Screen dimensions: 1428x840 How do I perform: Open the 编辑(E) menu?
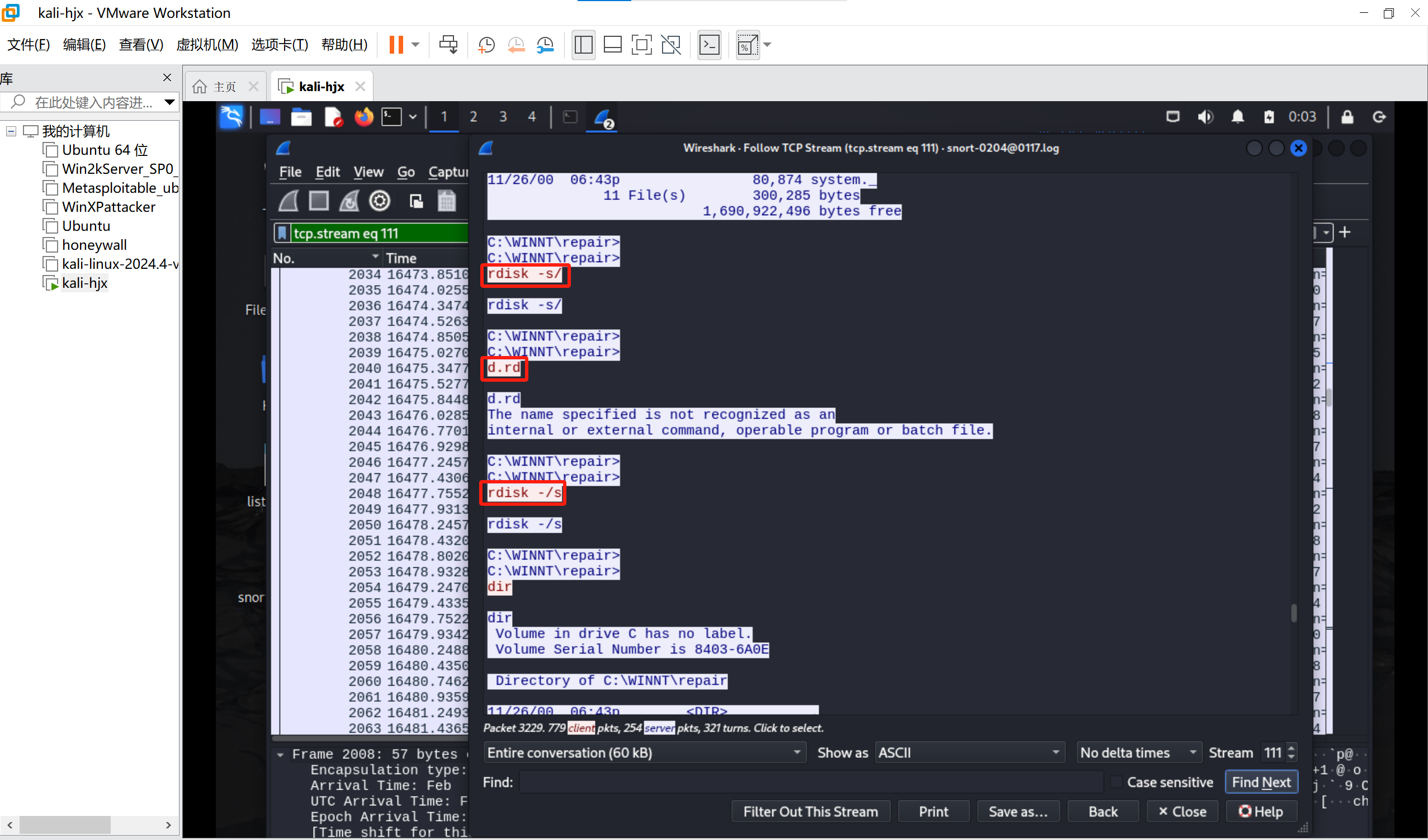click(84, 45)
